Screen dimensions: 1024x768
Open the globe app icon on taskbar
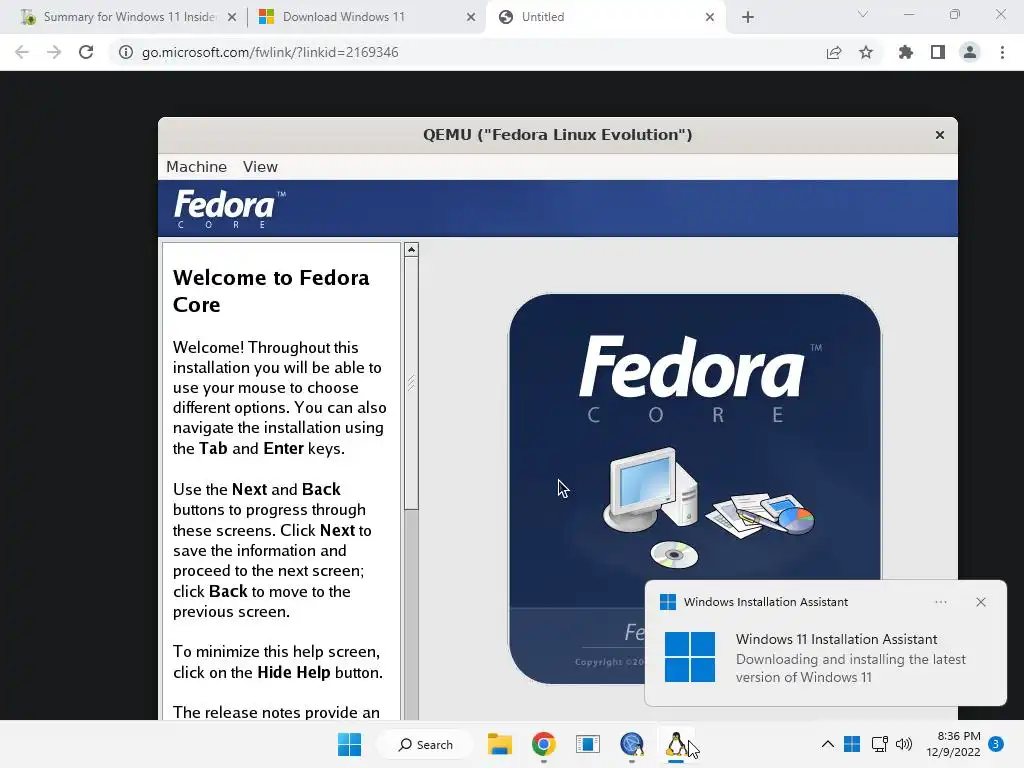pos(632,744)
